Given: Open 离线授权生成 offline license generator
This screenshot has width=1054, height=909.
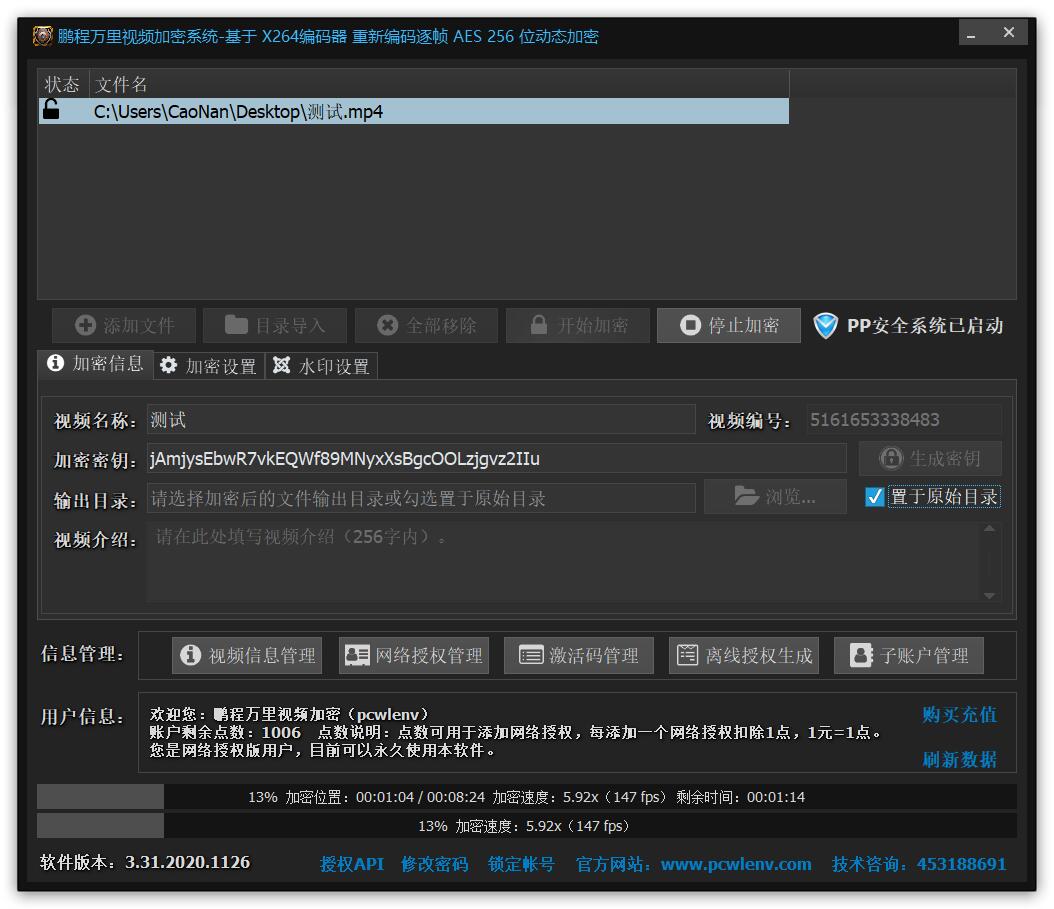Looking at the screenshot, I should pos(744,656).
